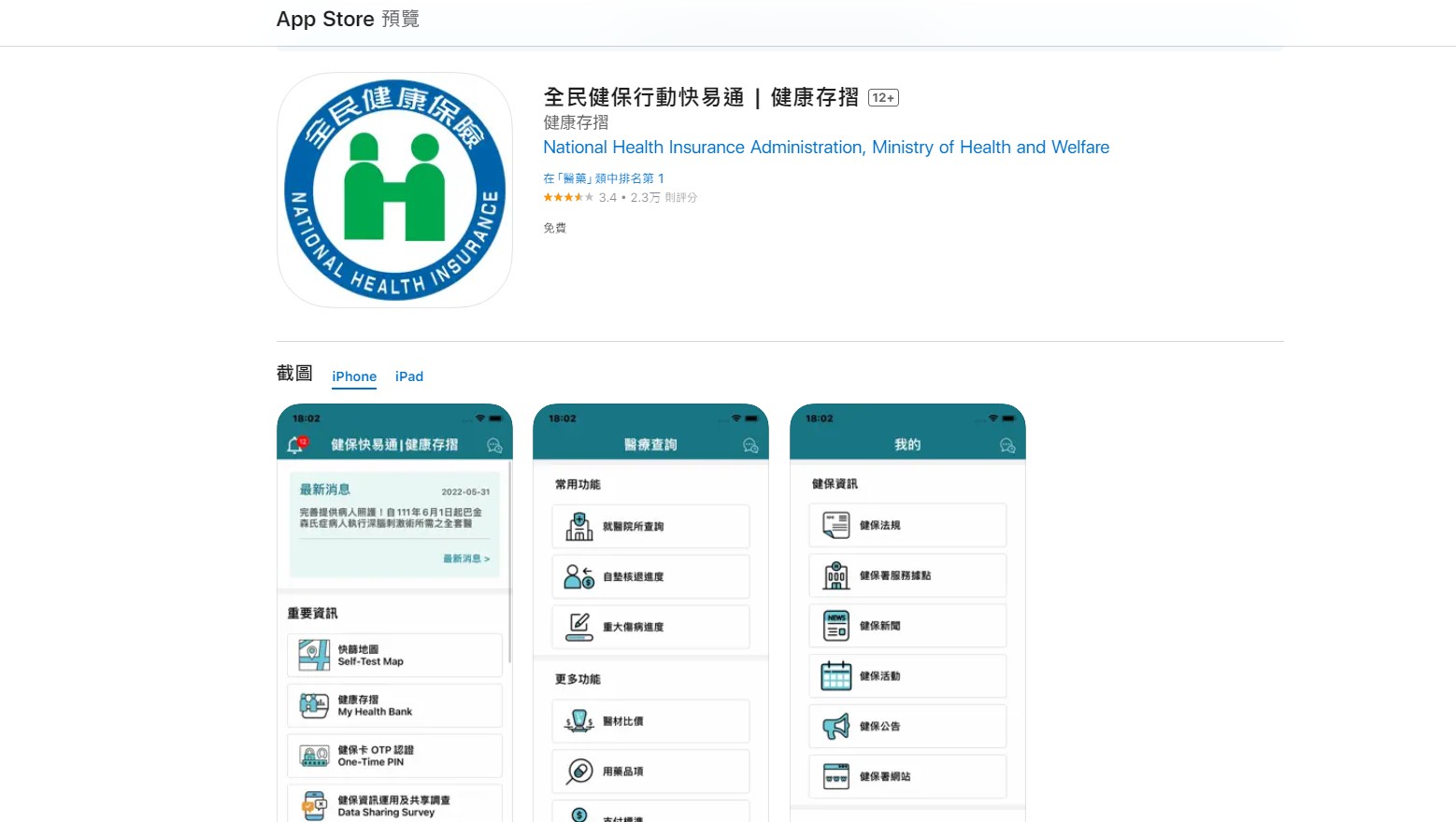The width and height of the screenshot is (1456, 822).
Task: Open the second screenshot titled 醫療查詢
Action: 650,613
